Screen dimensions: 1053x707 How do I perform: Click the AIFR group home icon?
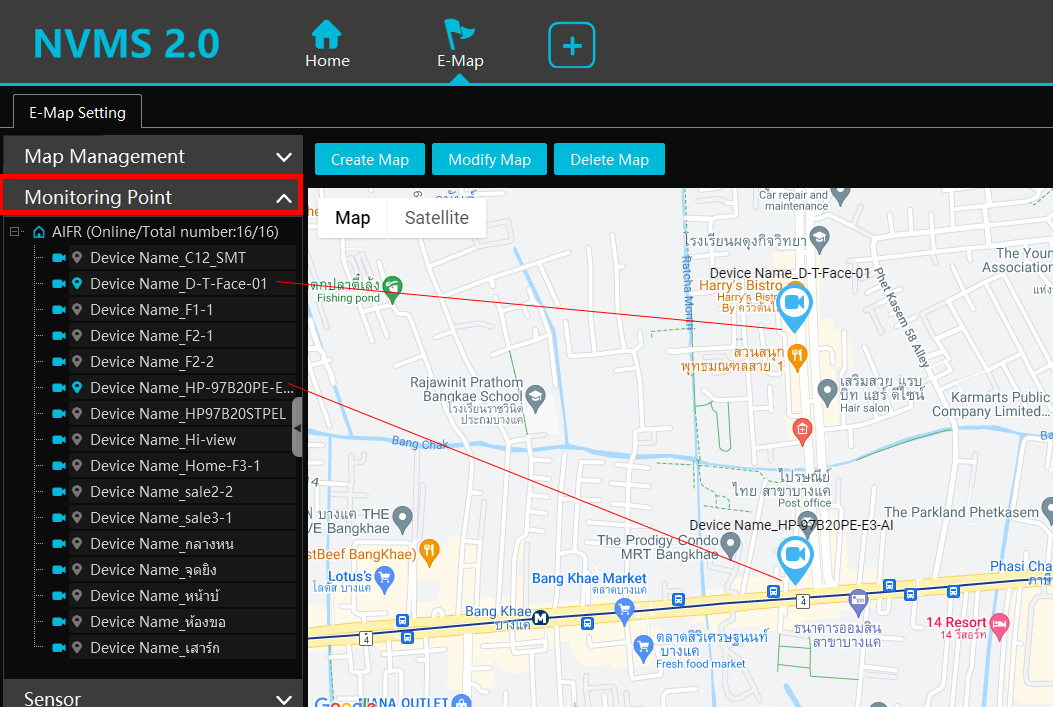click(39, 232)
